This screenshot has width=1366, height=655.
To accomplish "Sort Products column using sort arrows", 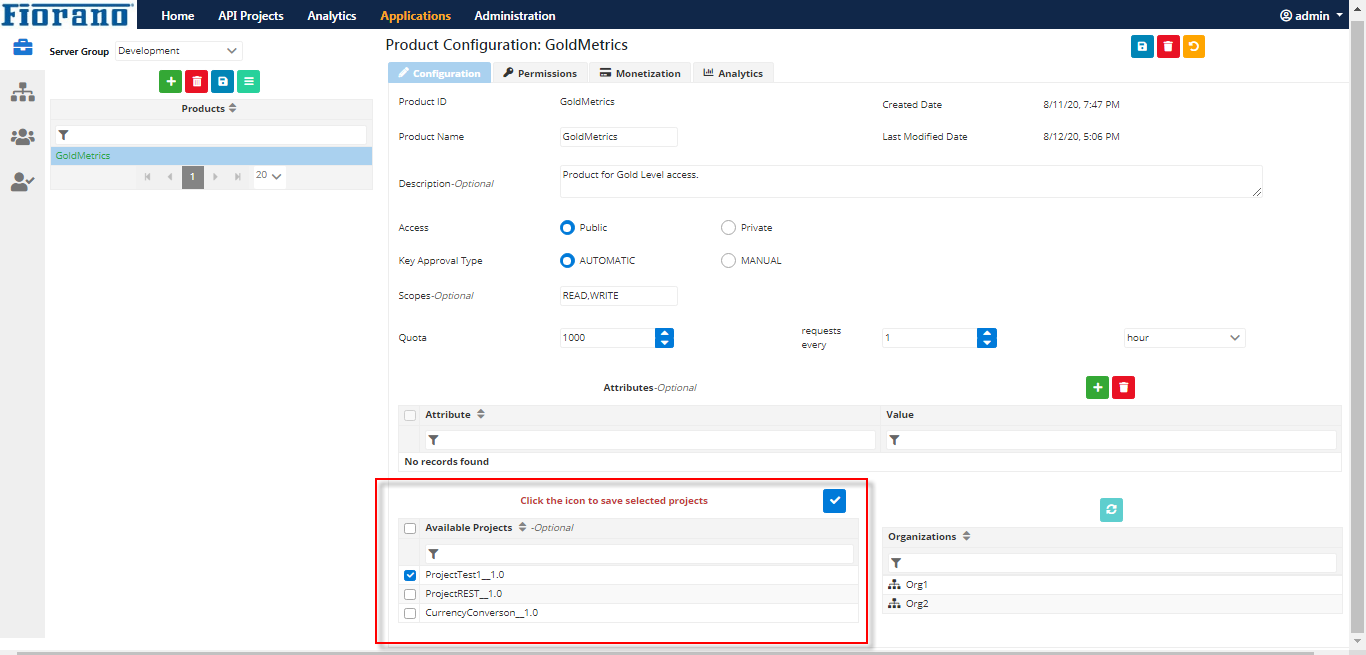I will pos(233,108).
